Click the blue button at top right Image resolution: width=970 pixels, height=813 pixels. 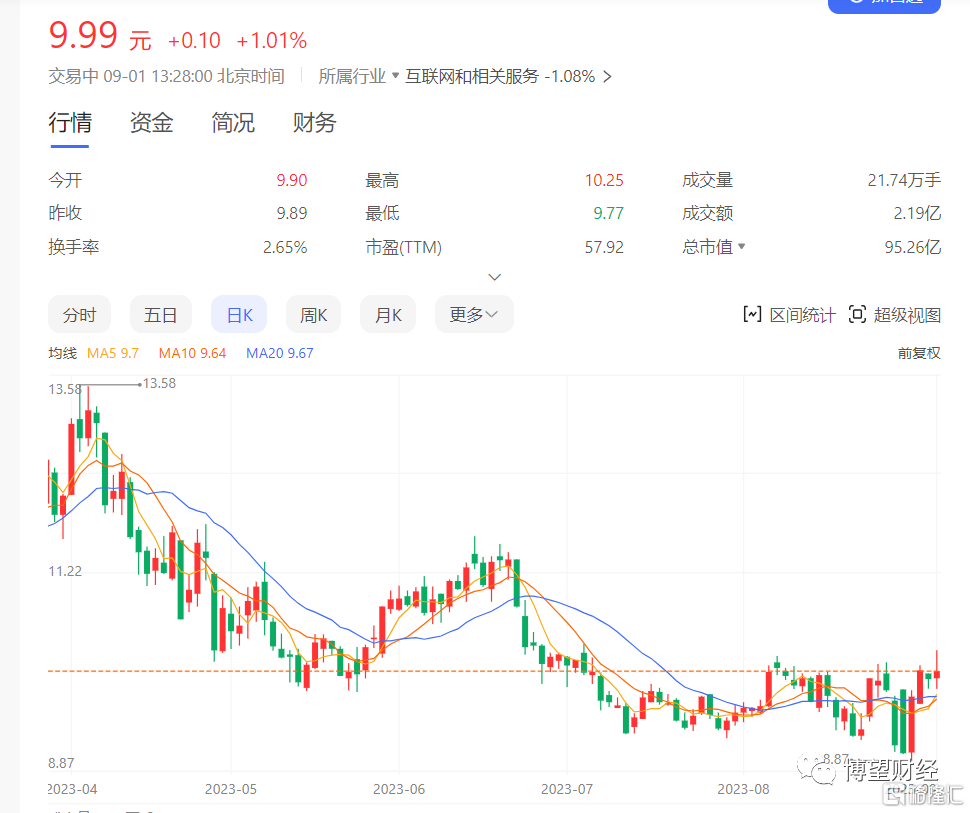point(884,5)
